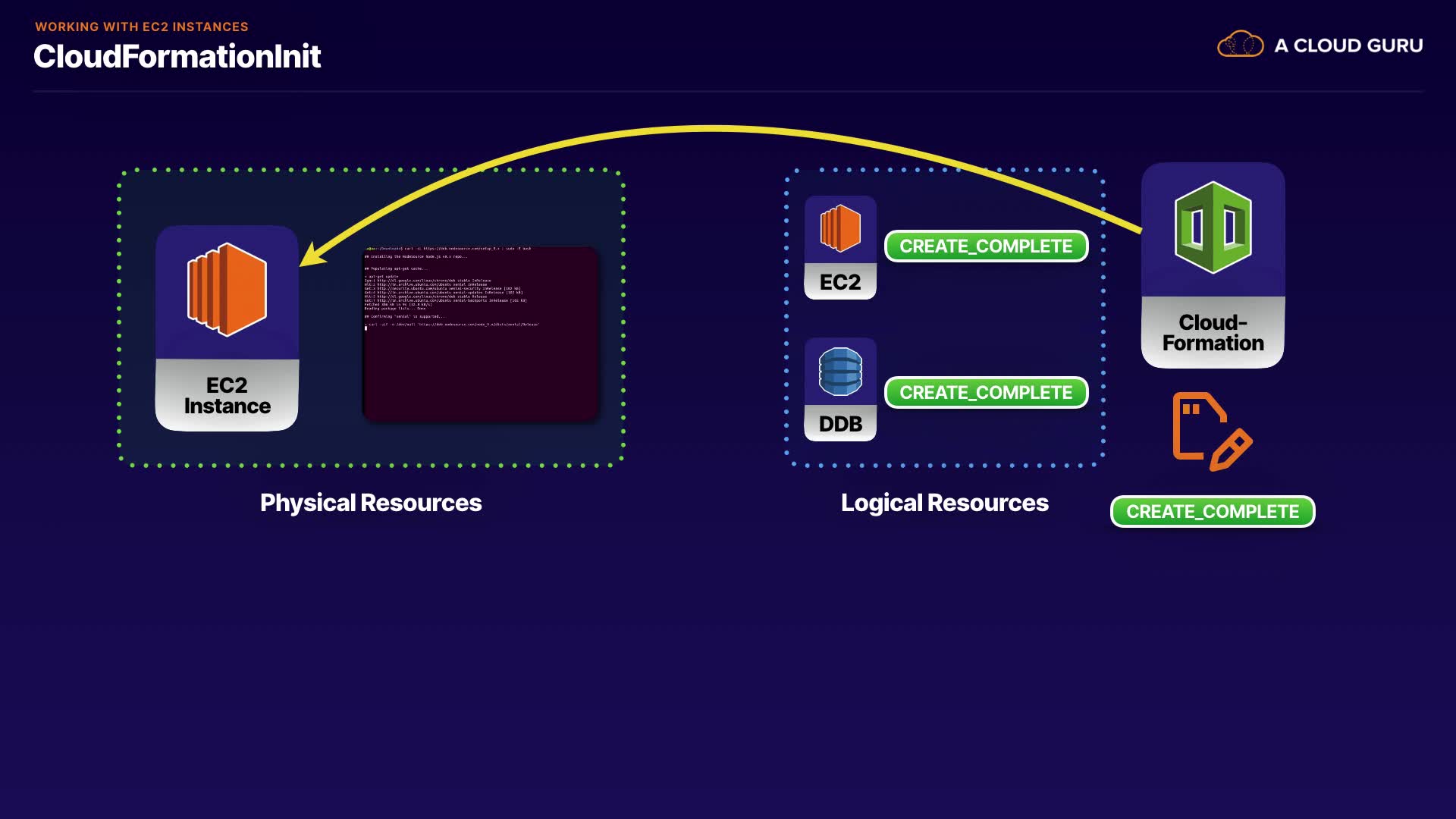This screenshot has width=1456, height=819.
Task: Click the EC2 Instance caption text
Action: click(x=227, y=396)
